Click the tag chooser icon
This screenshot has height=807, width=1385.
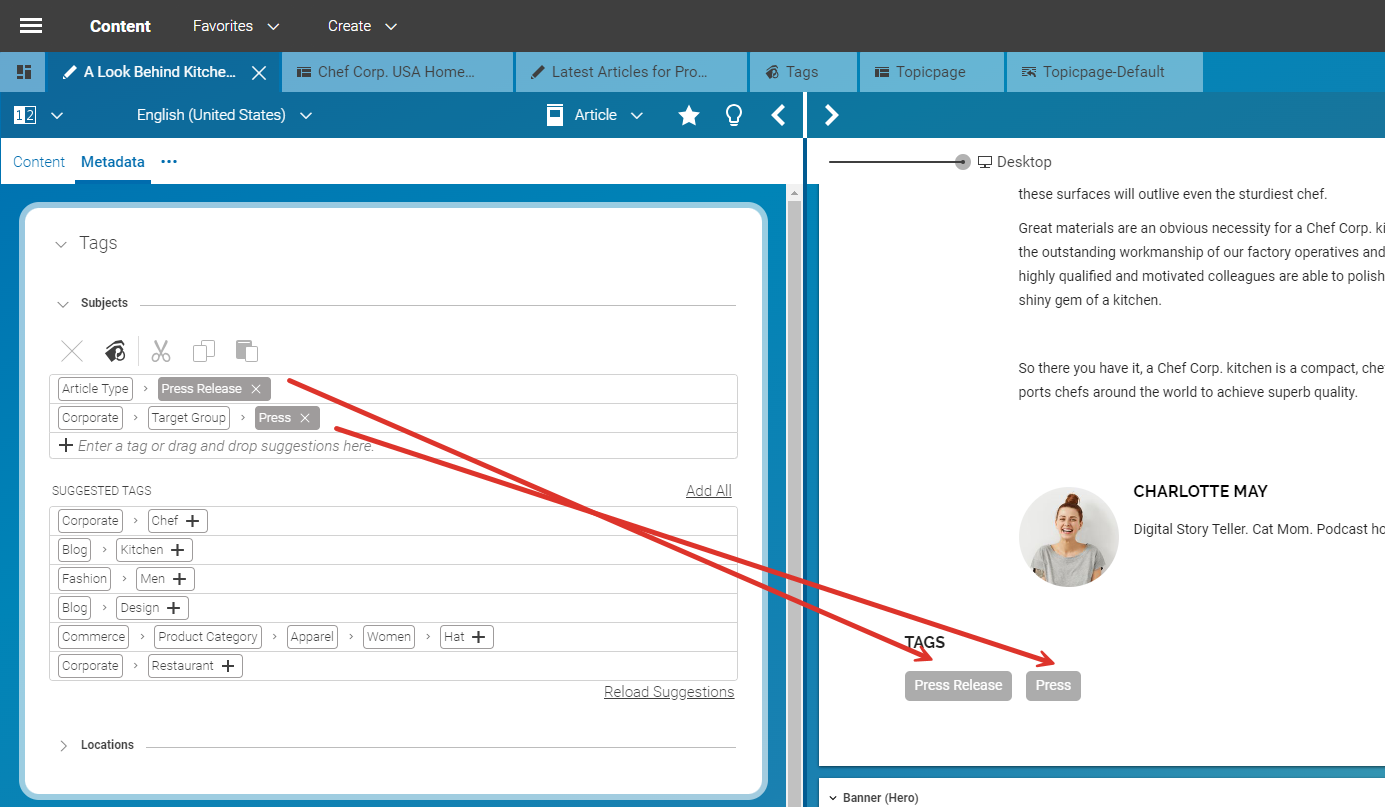pyautogui.click(x=115, y=351)
